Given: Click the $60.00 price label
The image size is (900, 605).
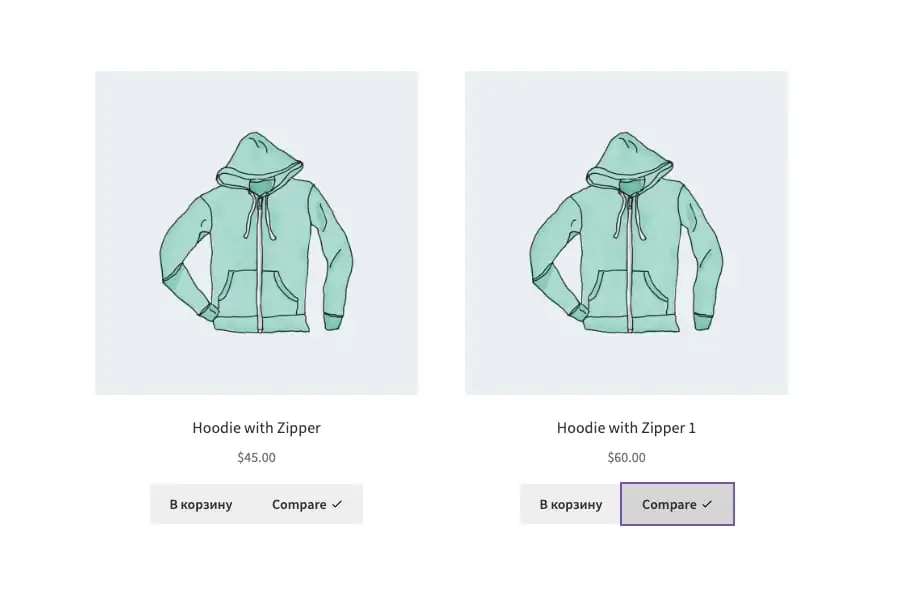Looking at the screenshot, I should [626, 458].
